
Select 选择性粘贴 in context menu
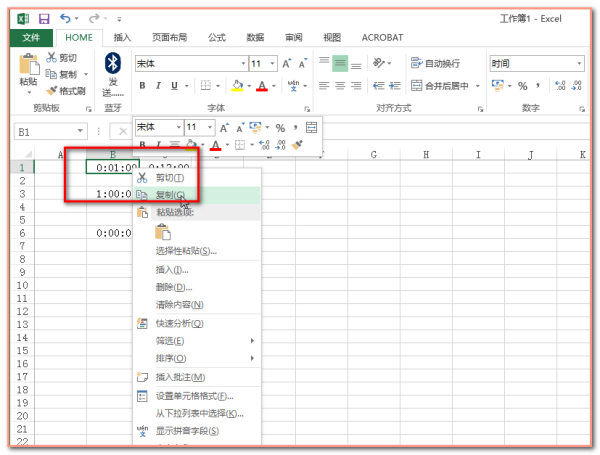point(186,251)
